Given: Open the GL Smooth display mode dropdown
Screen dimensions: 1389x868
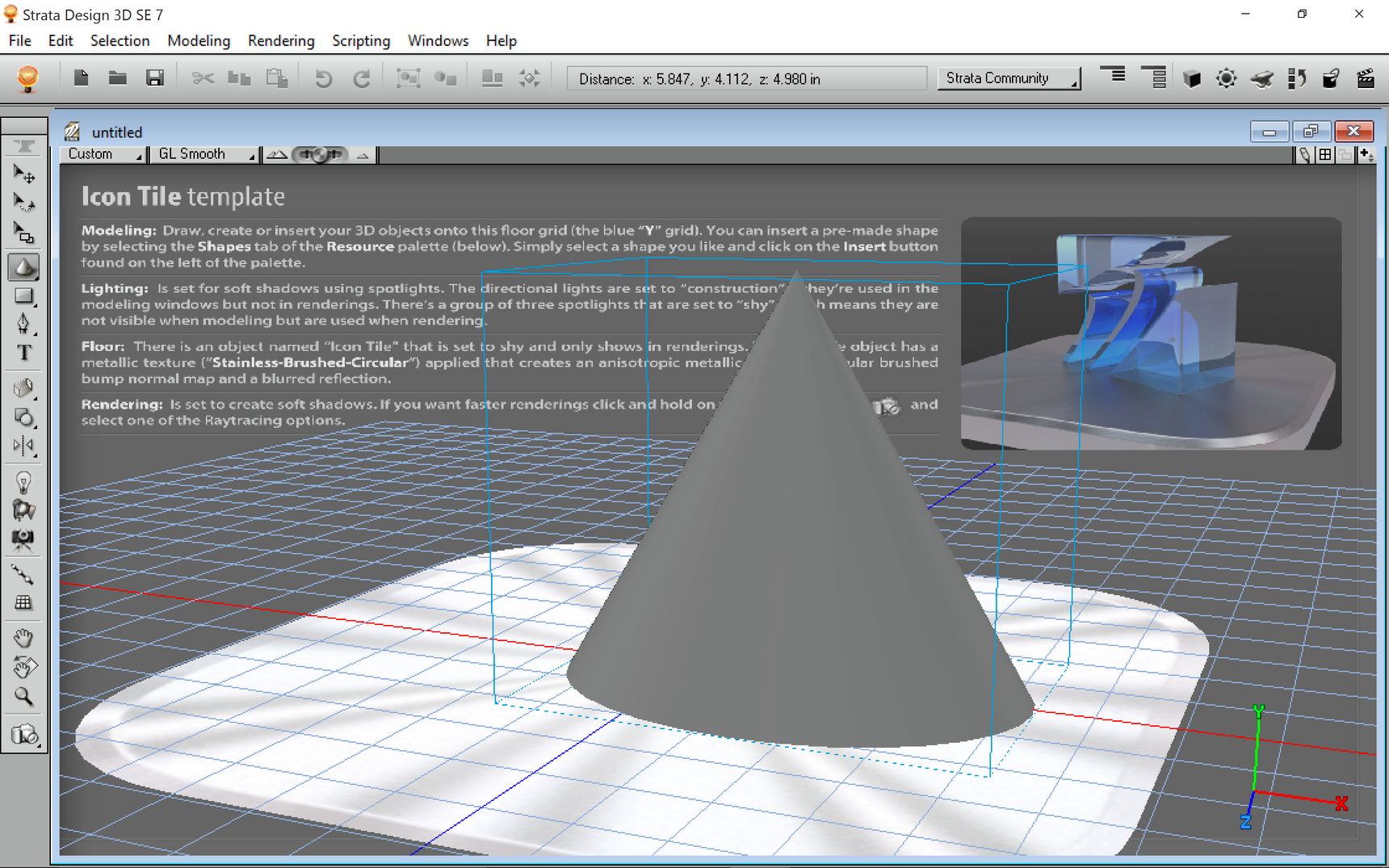Looking at the screenshot, I should (204, 154).
